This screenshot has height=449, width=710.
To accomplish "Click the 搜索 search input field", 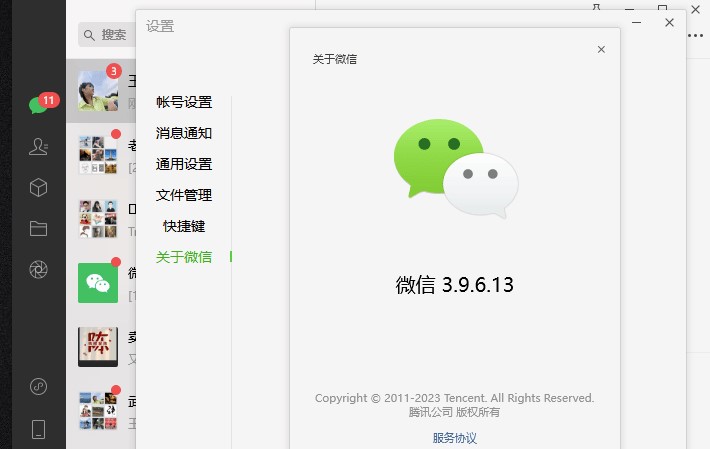I will tap(107, 34).
